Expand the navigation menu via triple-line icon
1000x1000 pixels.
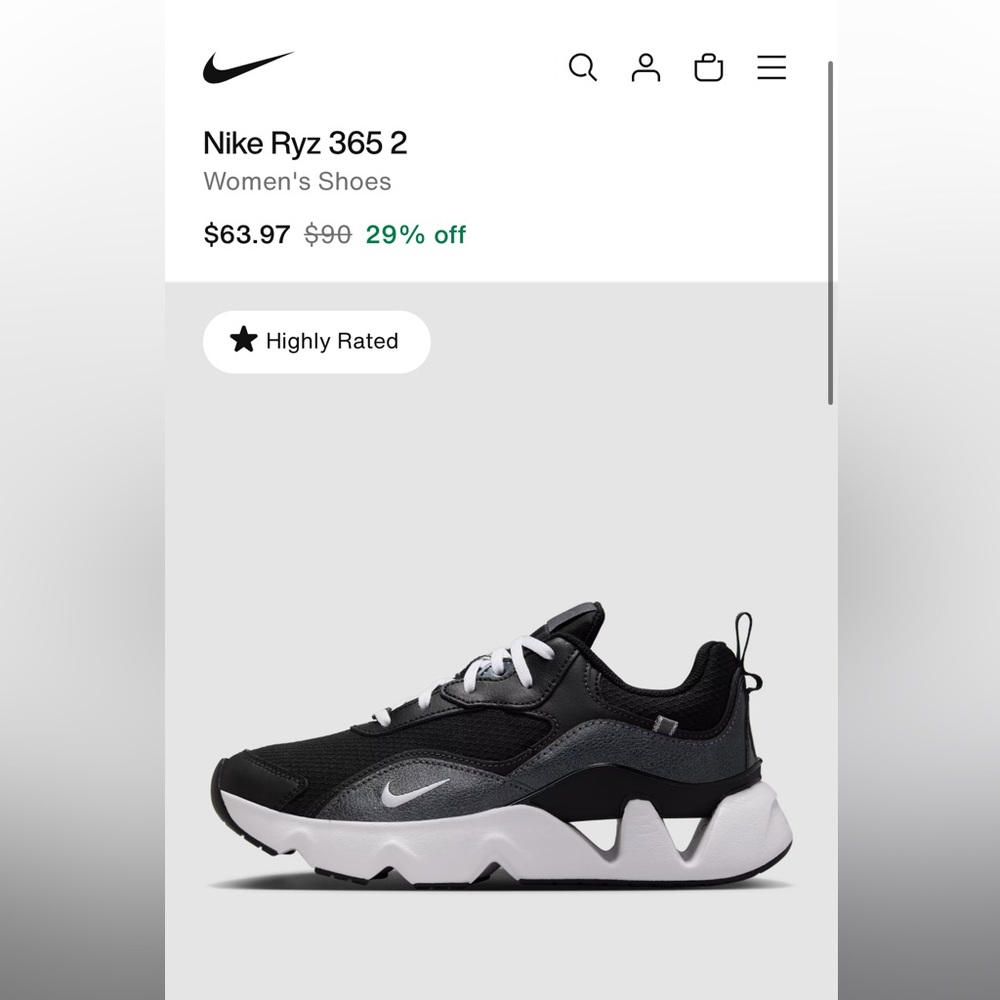point(771,67)
